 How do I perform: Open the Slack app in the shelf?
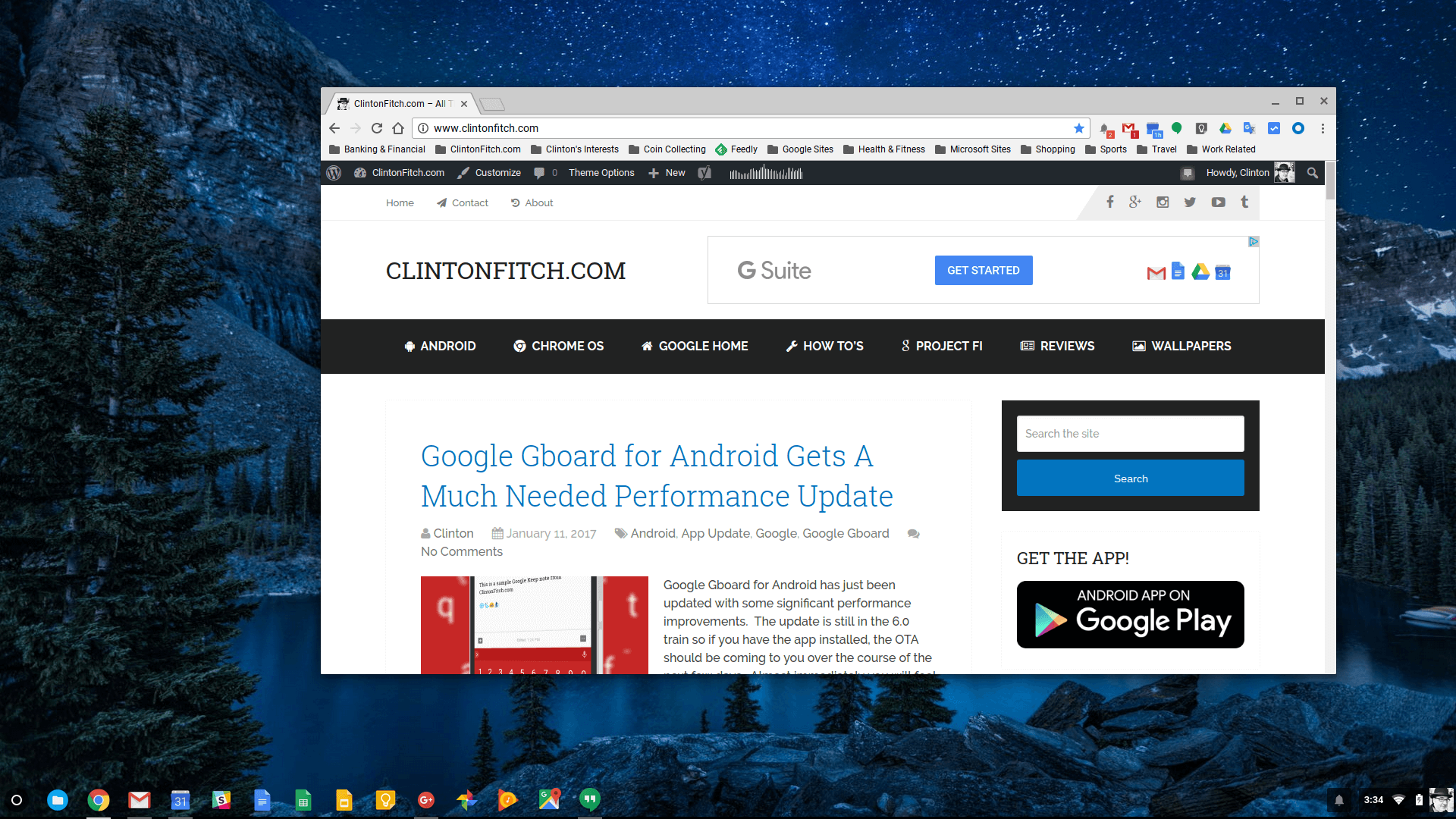(221, 799)
